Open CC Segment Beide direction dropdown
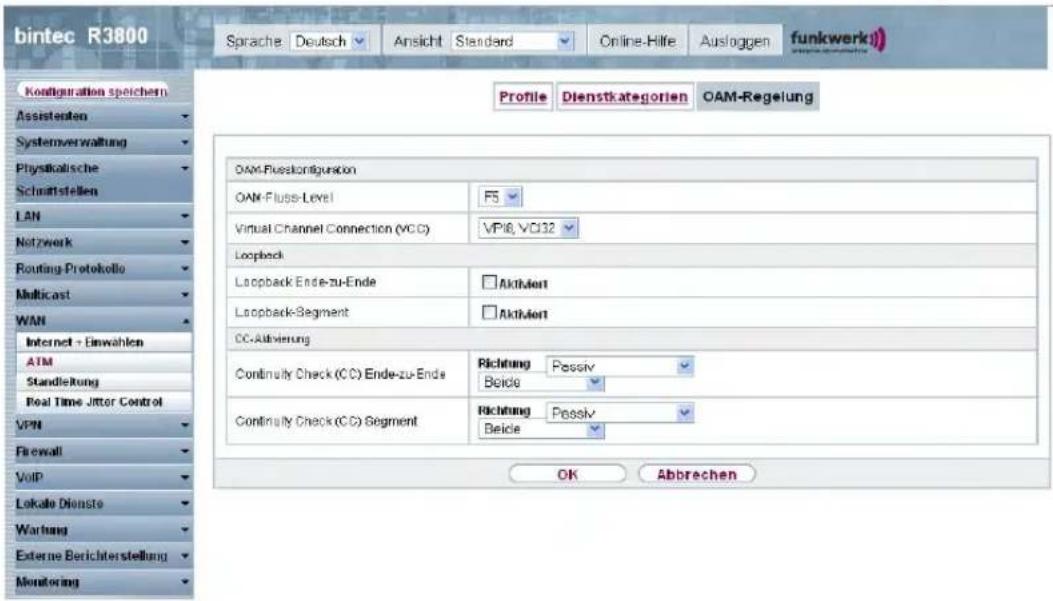This screenshot has width=1053, height=601. click(x=541, y=429)
